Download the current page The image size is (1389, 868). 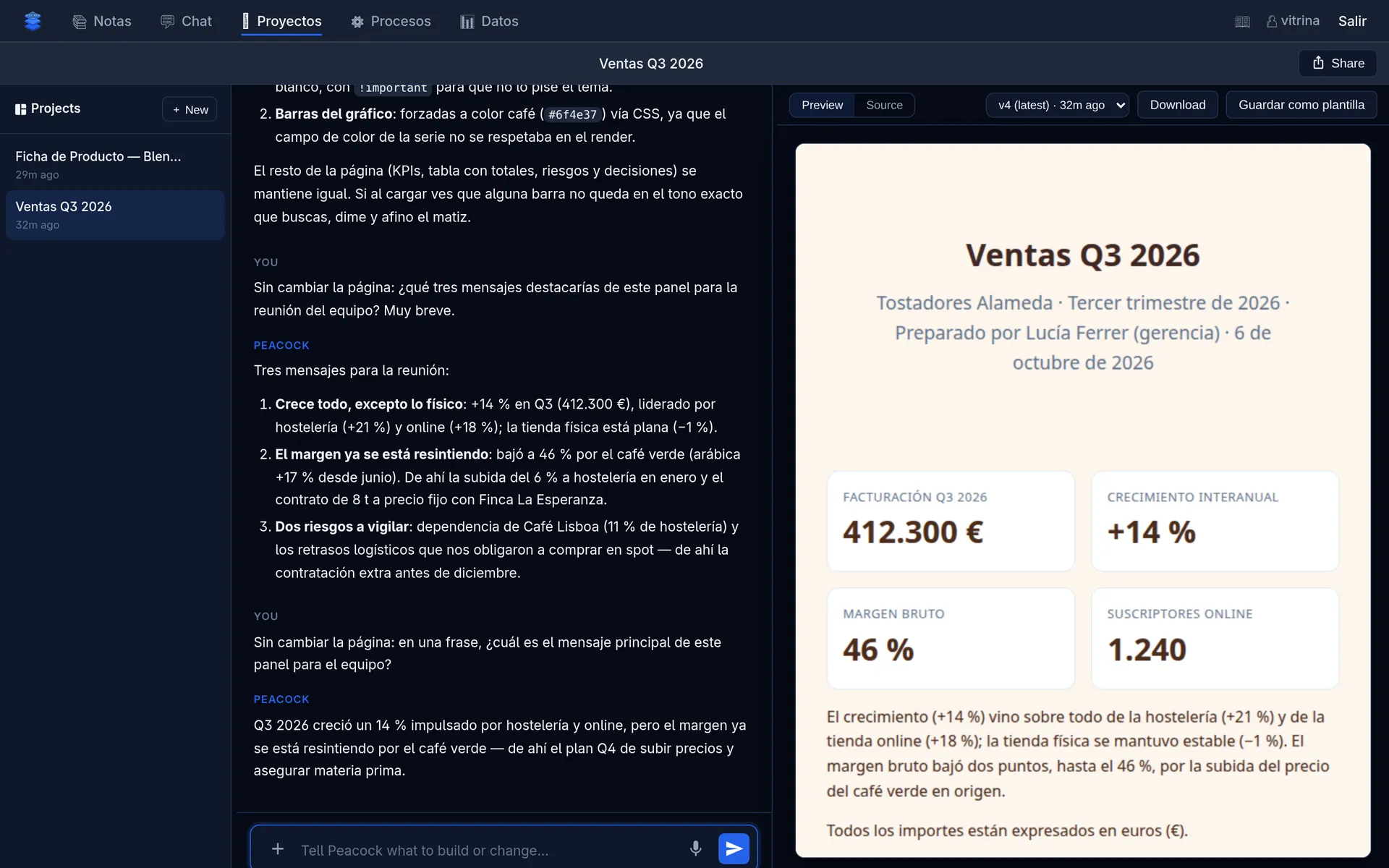[1177, 105]
